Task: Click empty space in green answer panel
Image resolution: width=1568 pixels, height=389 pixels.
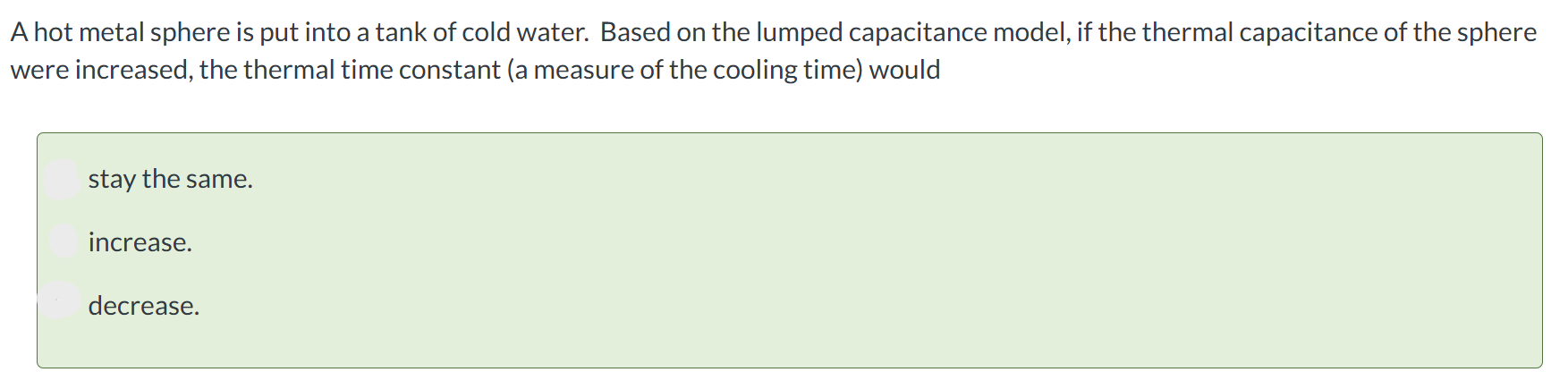Action: (x=805, y=250)
